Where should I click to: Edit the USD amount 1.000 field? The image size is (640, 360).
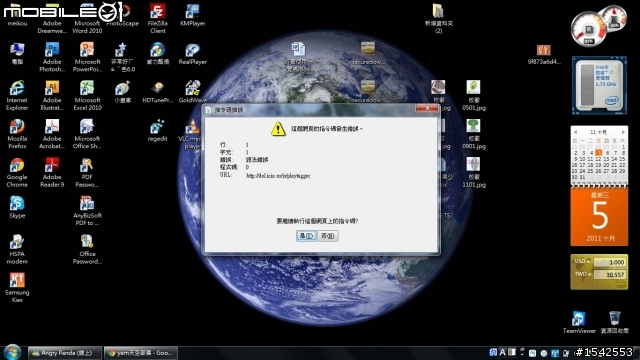tap(609, 262)
